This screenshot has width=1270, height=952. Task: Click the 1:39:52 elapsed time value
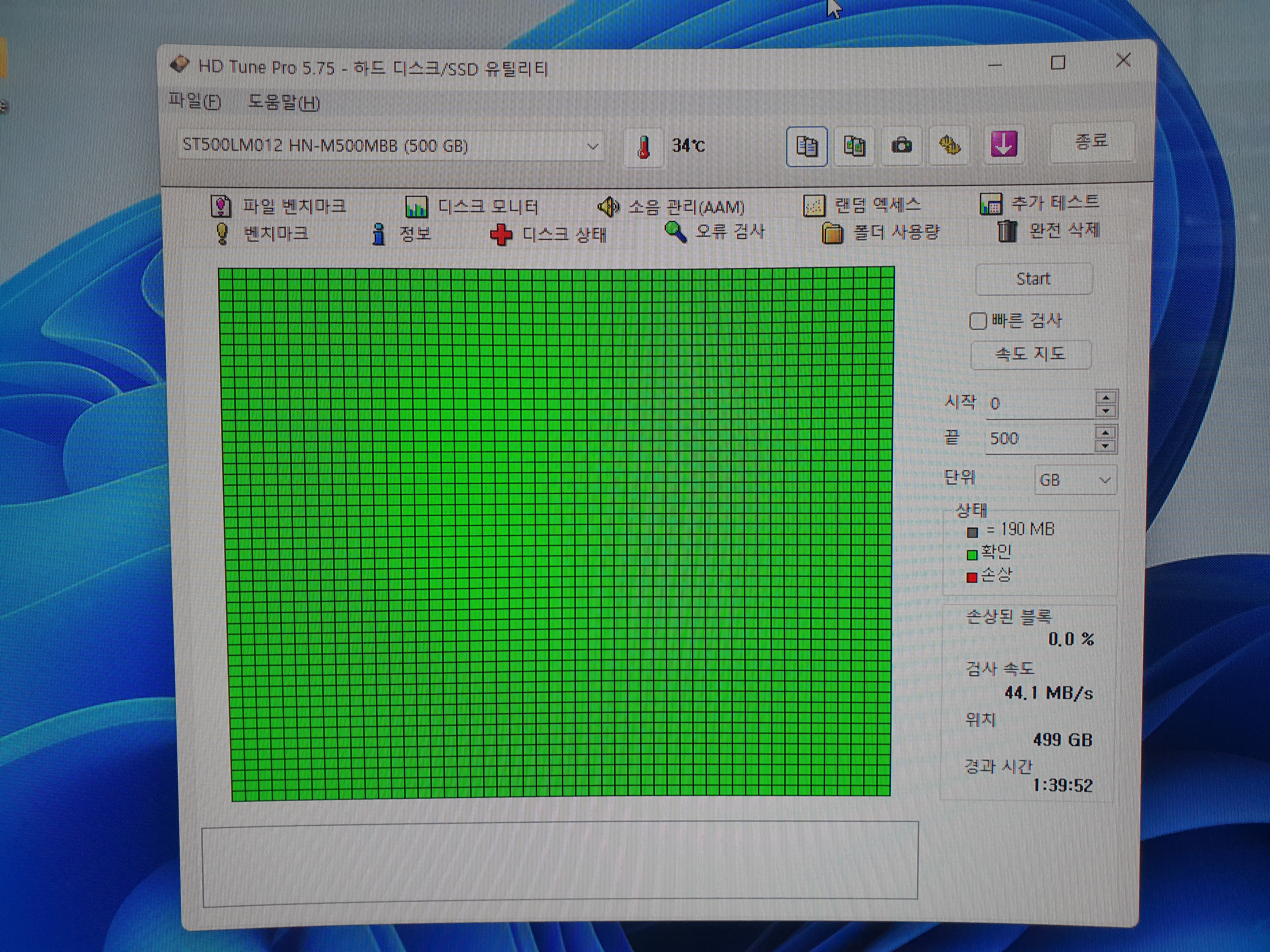[x=1063, y=785]
